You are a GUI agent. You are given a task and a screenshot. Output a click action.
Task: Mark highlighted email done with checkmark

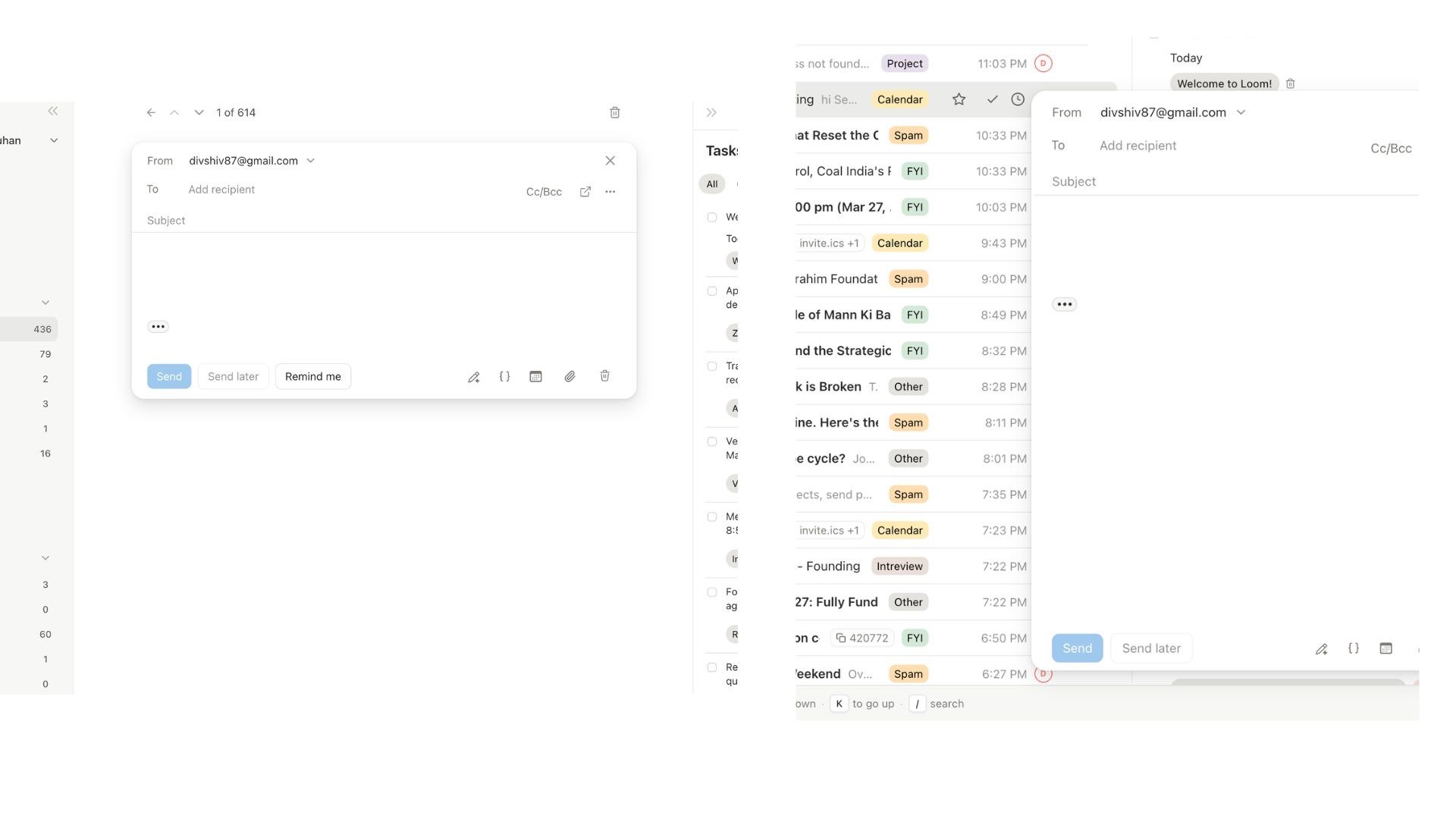[x=992, y=99]
